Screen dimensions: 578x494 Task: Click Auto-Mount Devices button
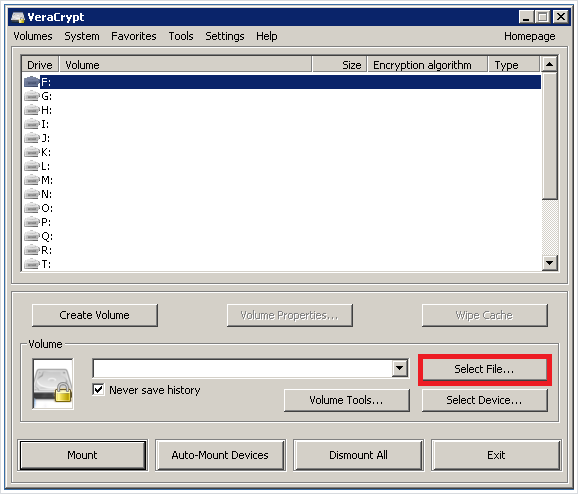point(220,455)
